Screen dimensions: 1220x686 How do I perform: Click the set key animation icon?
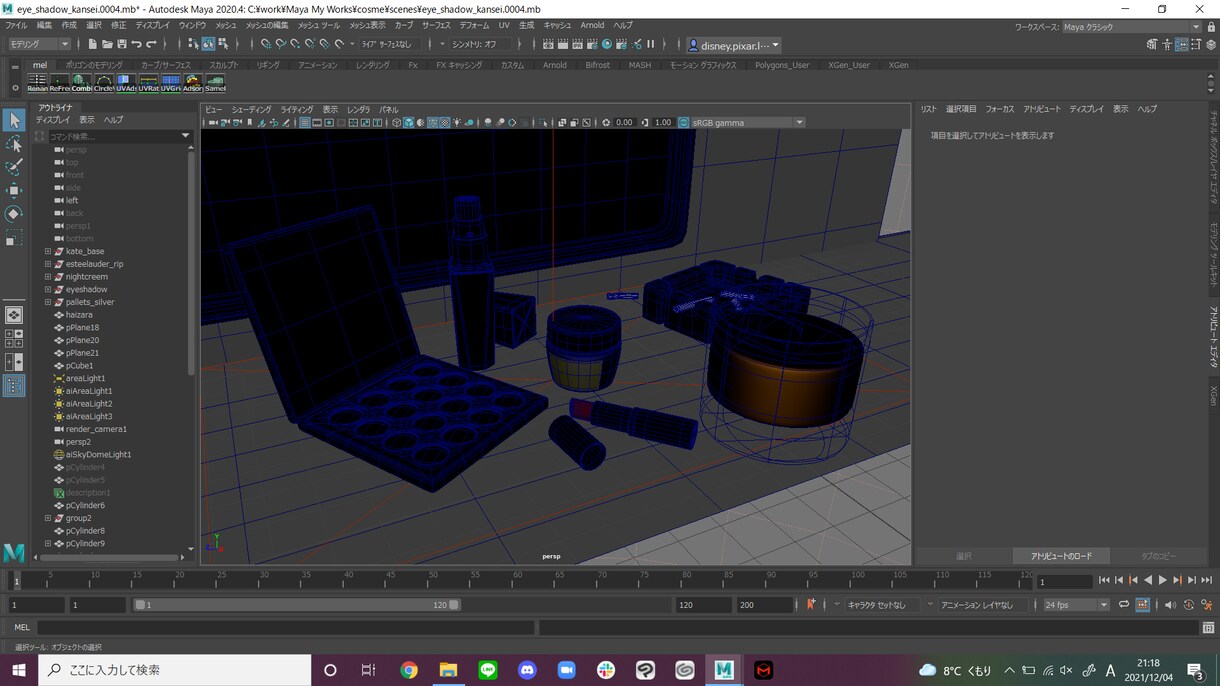click(811, 605)
